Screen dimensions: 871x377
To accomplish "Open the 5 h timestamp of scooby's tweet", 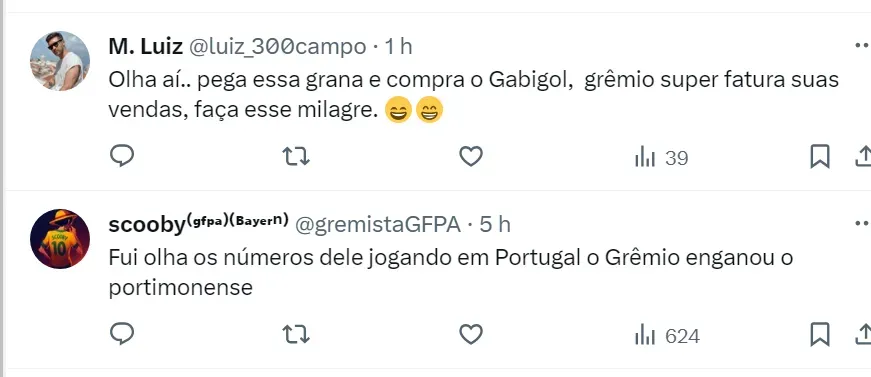I will tap(495, 225).
